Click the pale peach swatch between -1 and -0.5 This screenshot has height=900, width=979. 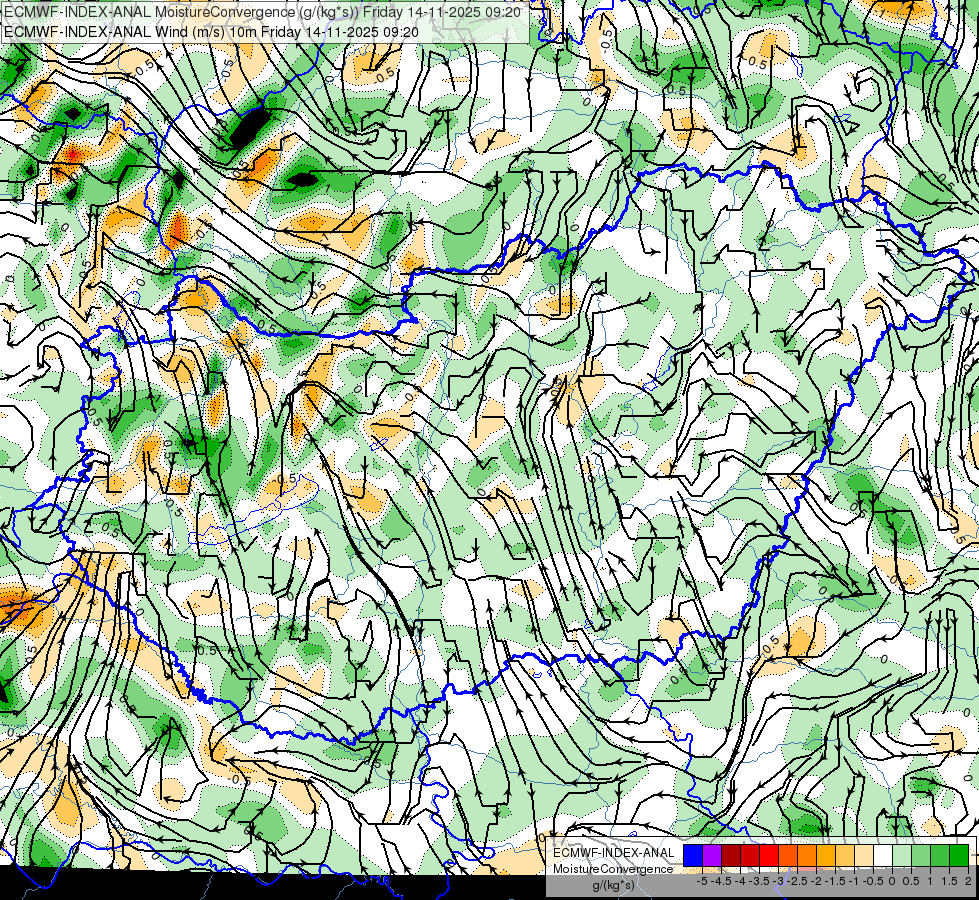click(x=863, y=856)
